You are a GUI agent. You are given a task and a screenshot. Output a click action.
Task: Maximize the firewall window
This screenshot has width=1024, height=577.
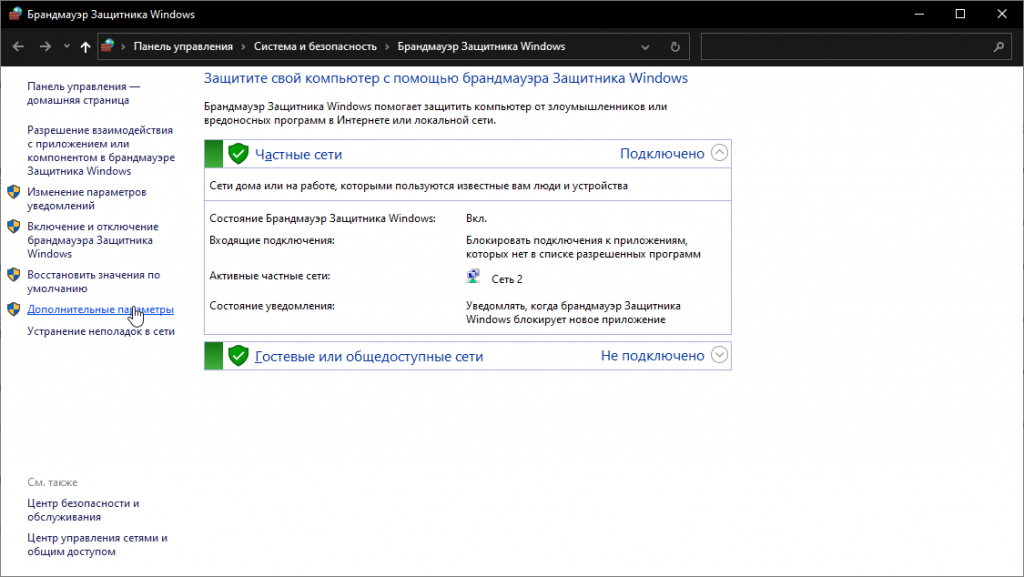pyautogui.click(x=960, y=14)
